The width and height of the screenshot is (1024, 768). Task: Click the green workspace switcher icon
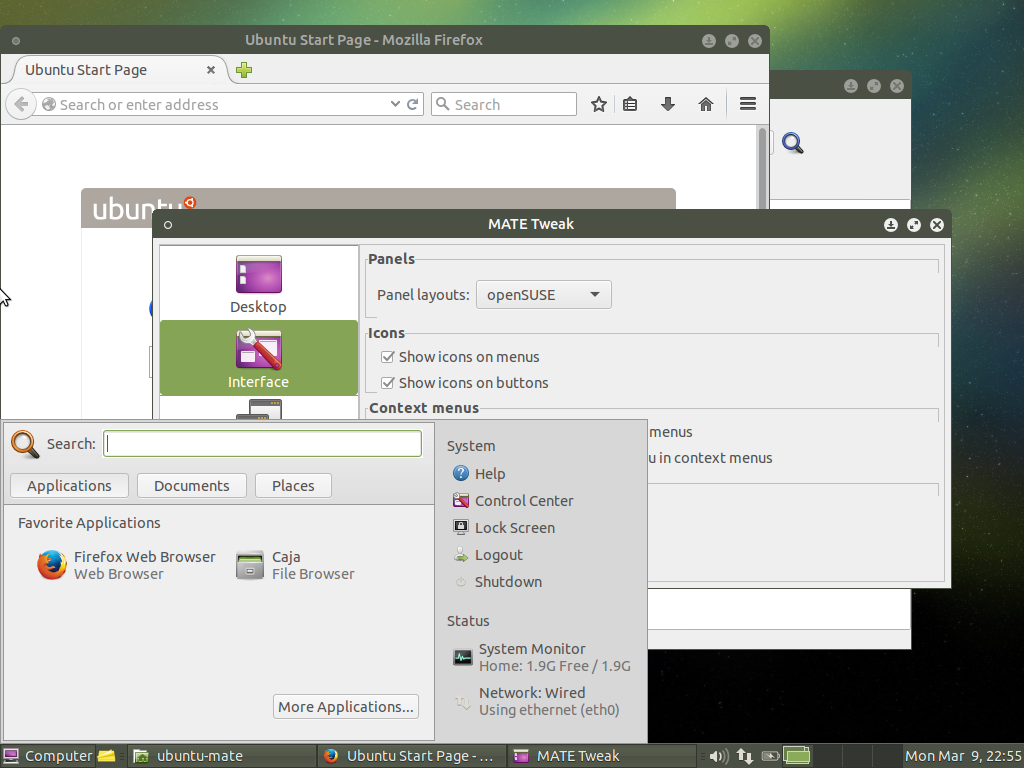click(x=797, y=756)
